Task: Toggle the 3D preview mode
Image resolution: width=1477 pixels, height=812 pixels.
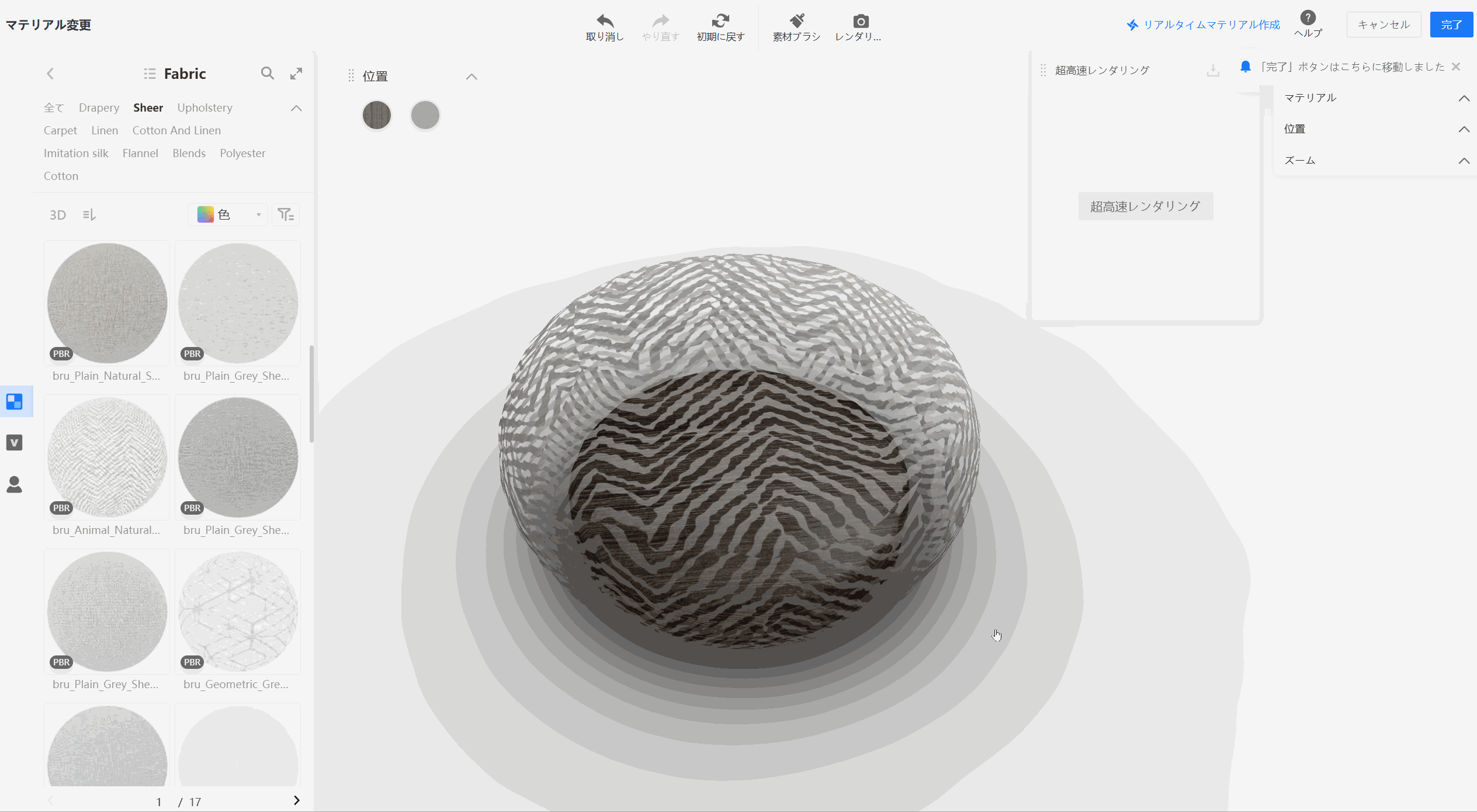Action: pos(58,215)
